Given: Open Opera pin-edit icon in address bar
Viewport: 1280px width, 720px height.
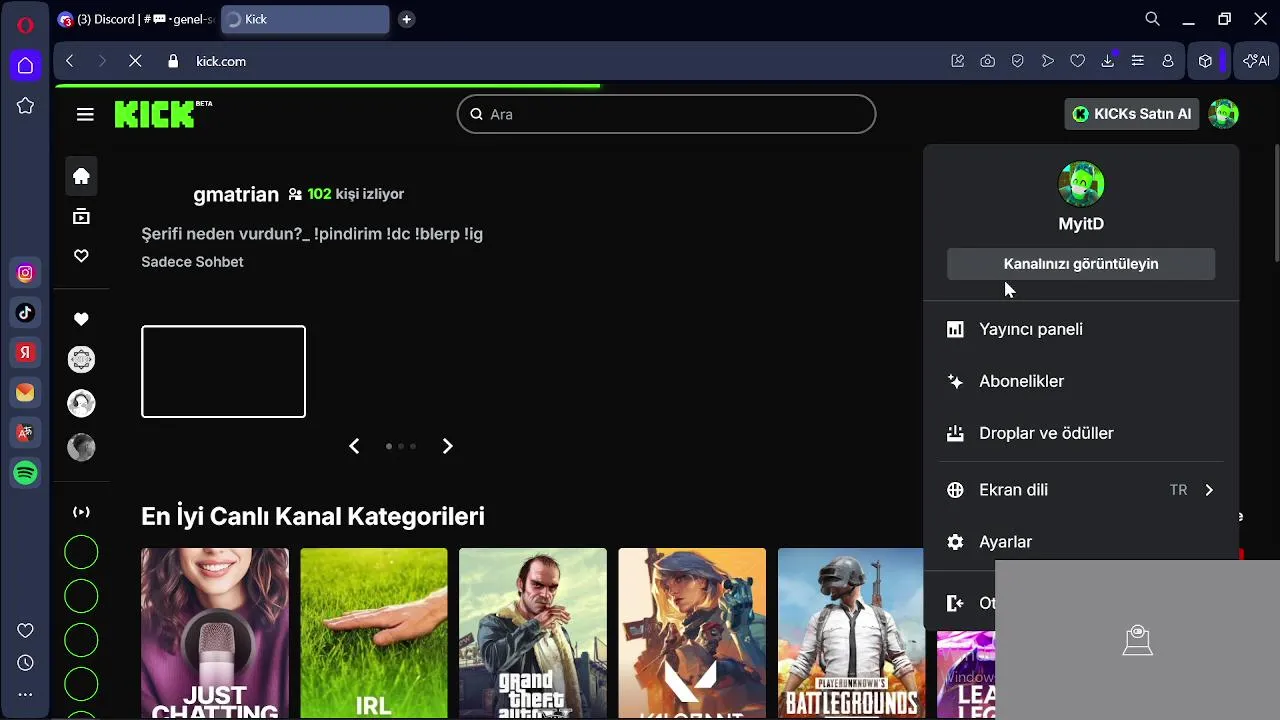Looking at the screenshot, I should (x=957, y=61).
